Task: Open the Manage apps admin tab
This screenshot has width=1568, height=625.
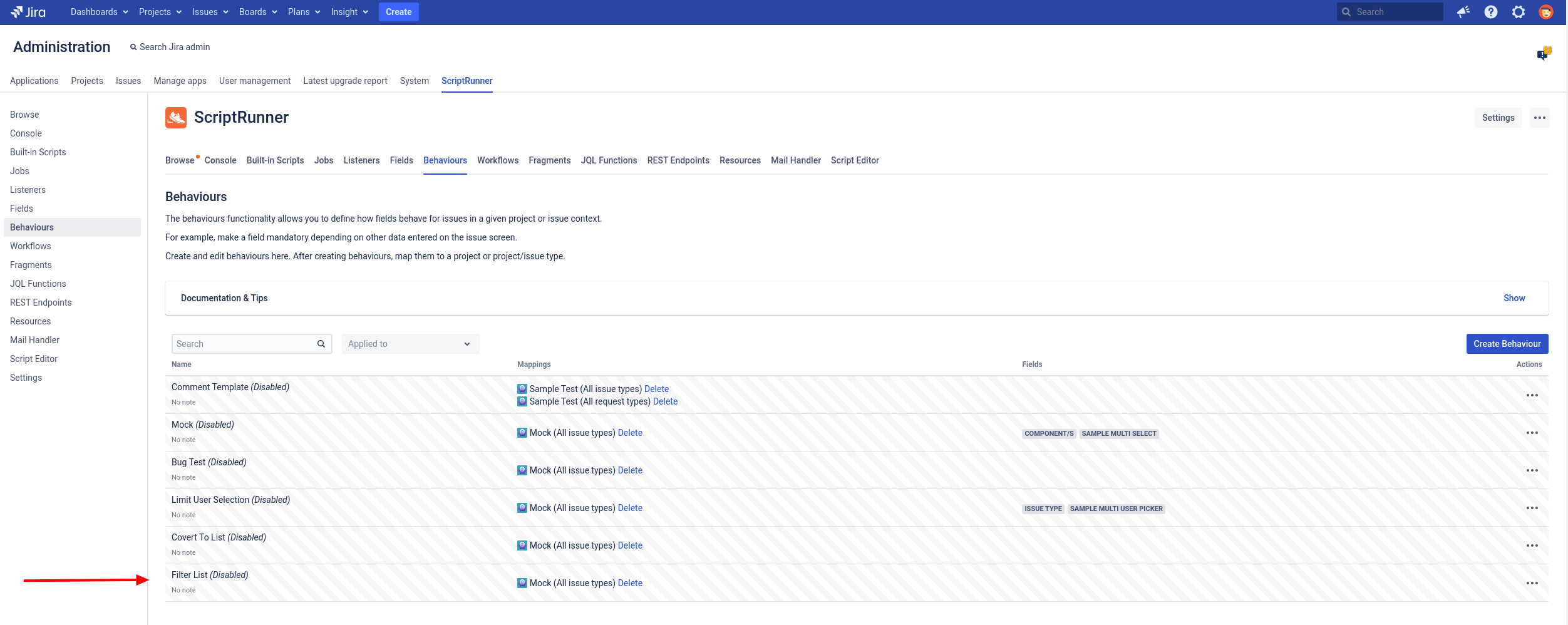Action: [x=180, y=81]
